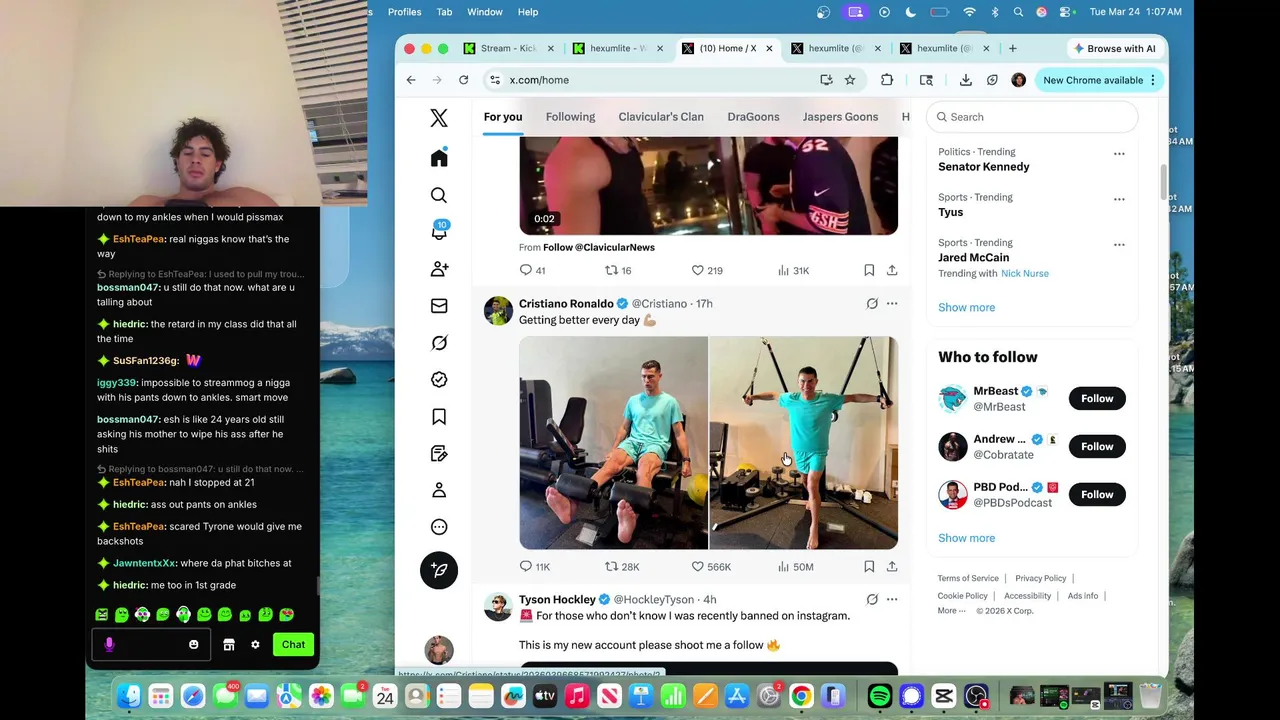
Task: Open Chrome downloads icon
Action: pos(966,80)
